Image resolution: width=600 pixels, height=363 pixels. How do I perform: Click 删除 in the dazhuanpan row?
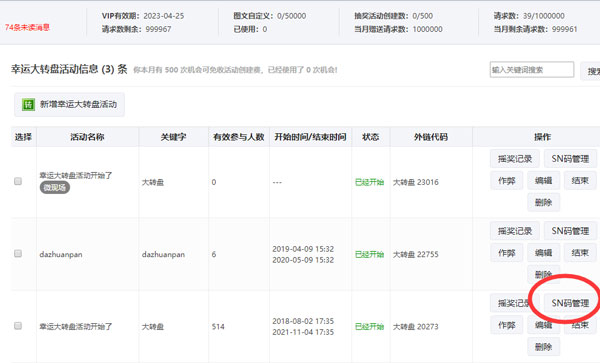point(543,274)
